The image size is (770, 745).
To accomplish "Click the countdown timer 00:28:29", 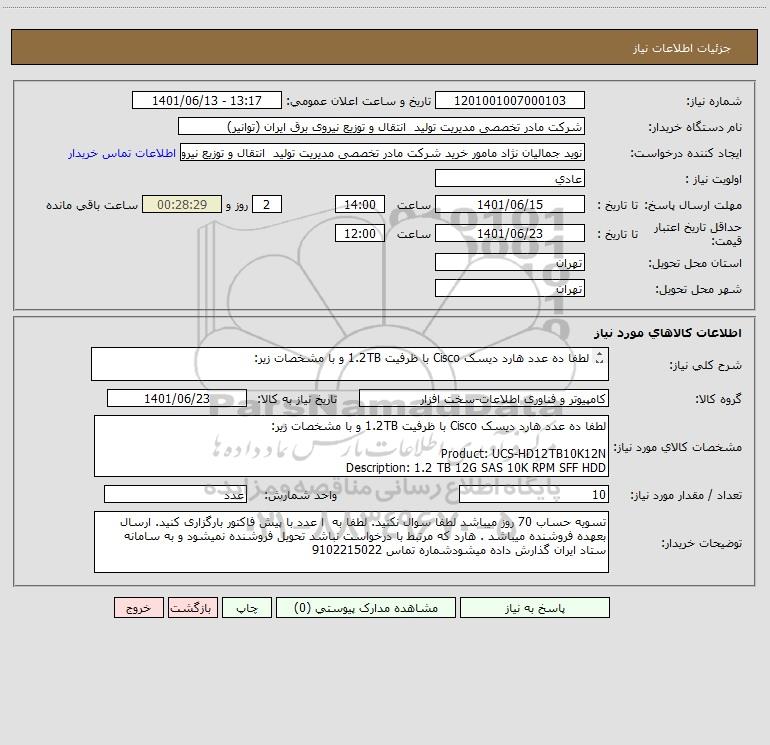I will click(182, 204).
